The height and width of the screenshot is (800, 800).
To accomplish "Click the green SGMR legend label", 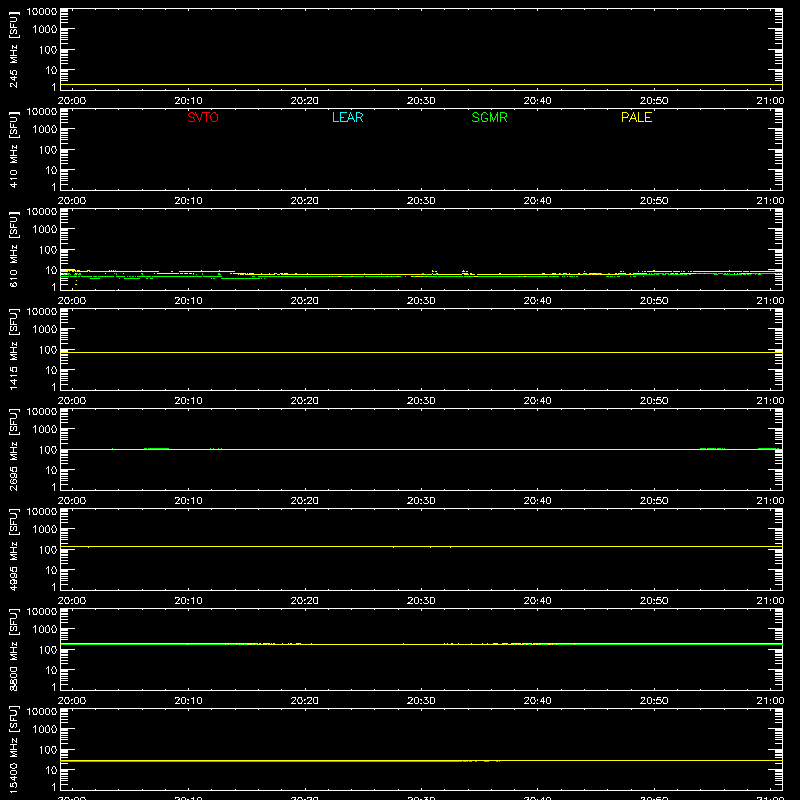I will (489, 117).
